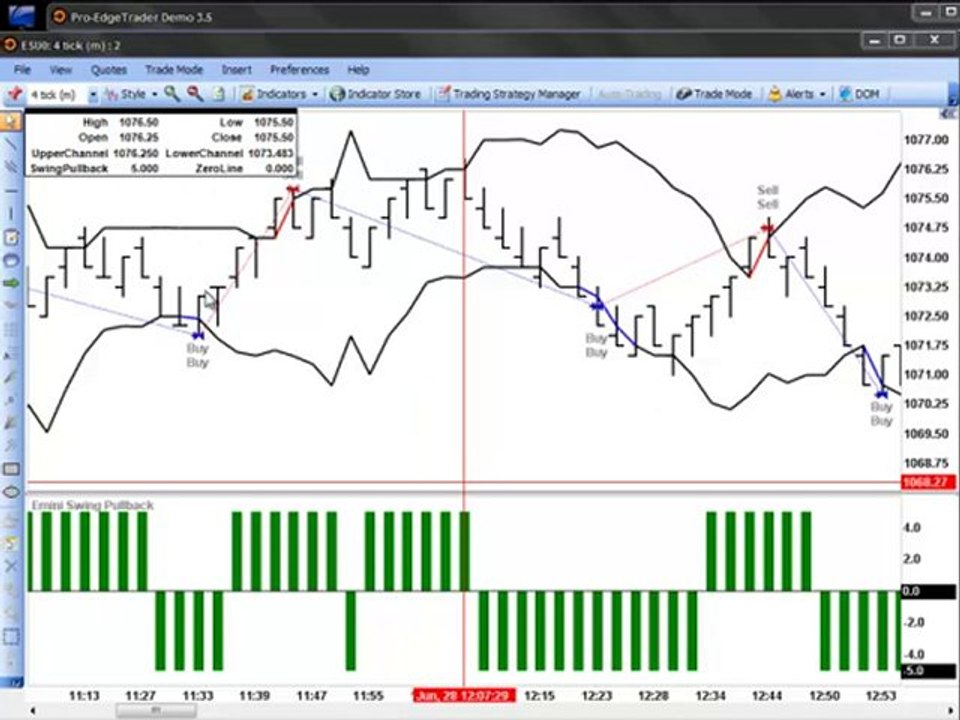Open the Help menu
The height and width of the screenshot is (720, 960).
tap(358, 69)
